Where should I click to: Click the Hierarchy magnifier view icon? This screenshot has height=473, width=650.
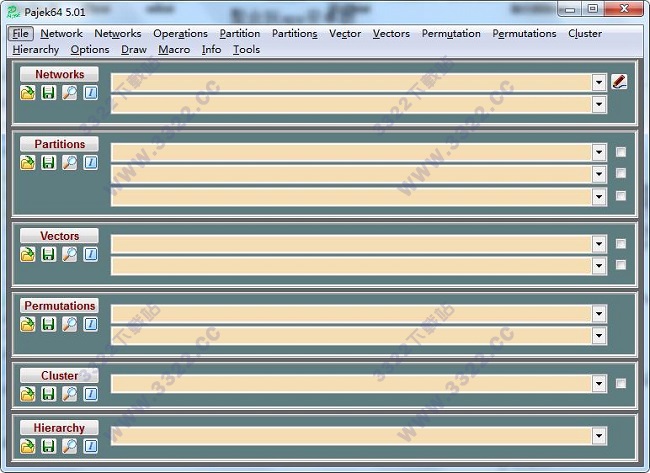coord(70,446)
